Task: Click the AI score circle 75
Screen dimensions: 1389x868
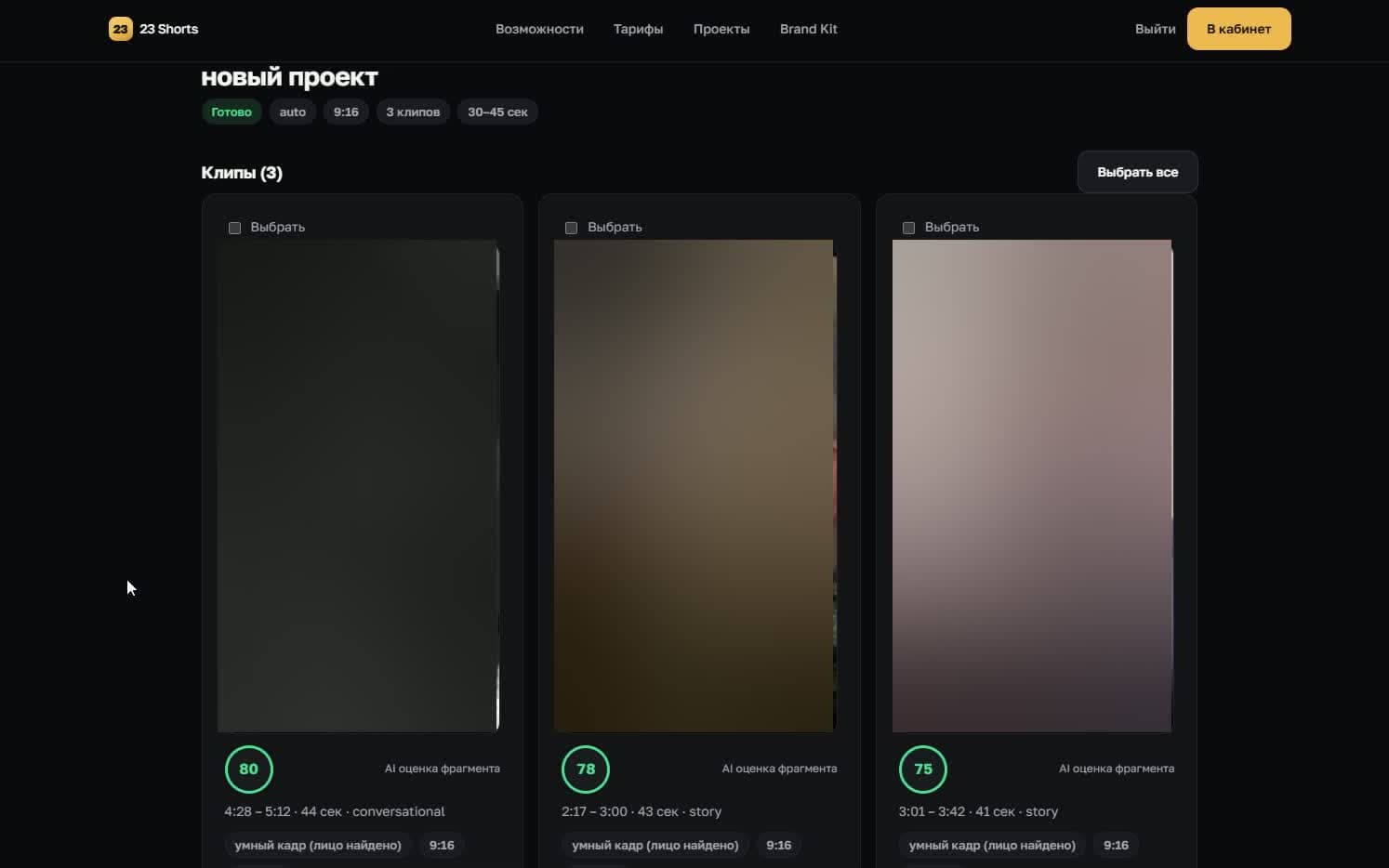Action: (923, 769)
